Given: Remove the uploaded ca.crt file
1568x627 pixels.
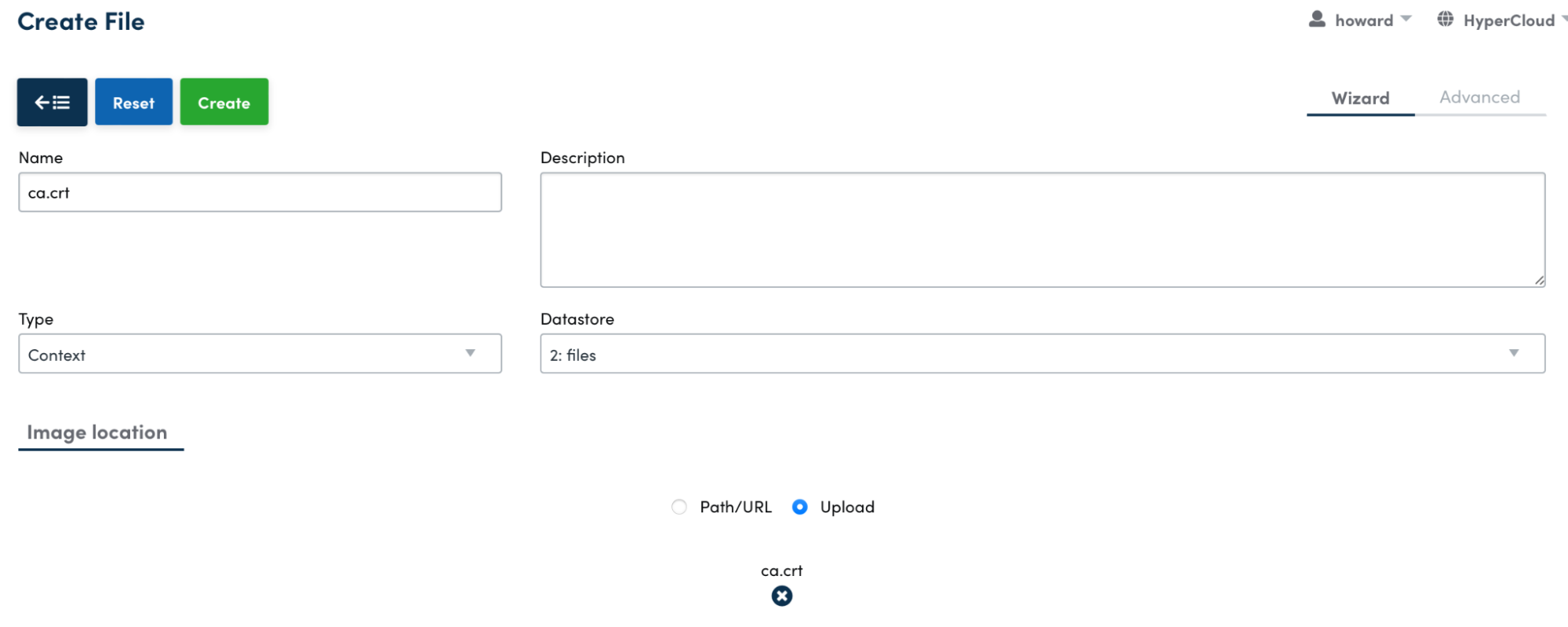Looking at the screenshot, I should tap(781, 596).
